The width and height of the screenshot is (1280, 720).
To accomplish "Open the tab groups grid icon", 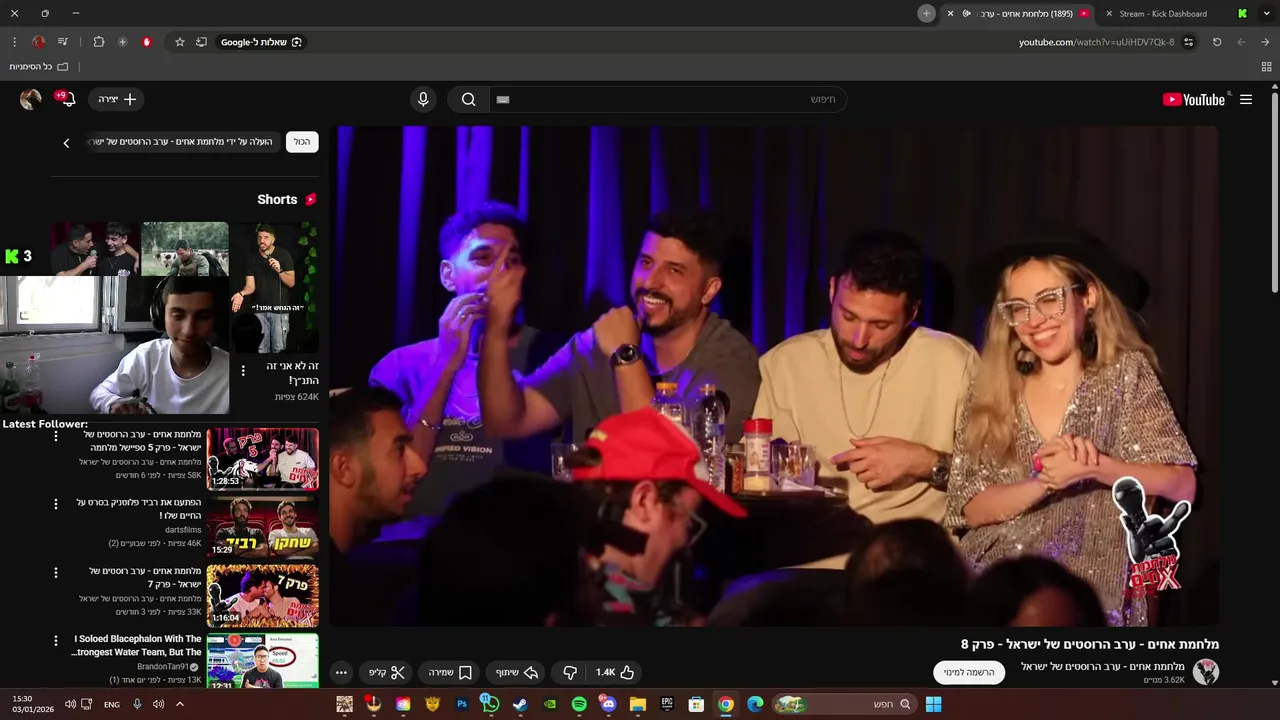I will coord(1266,66).
